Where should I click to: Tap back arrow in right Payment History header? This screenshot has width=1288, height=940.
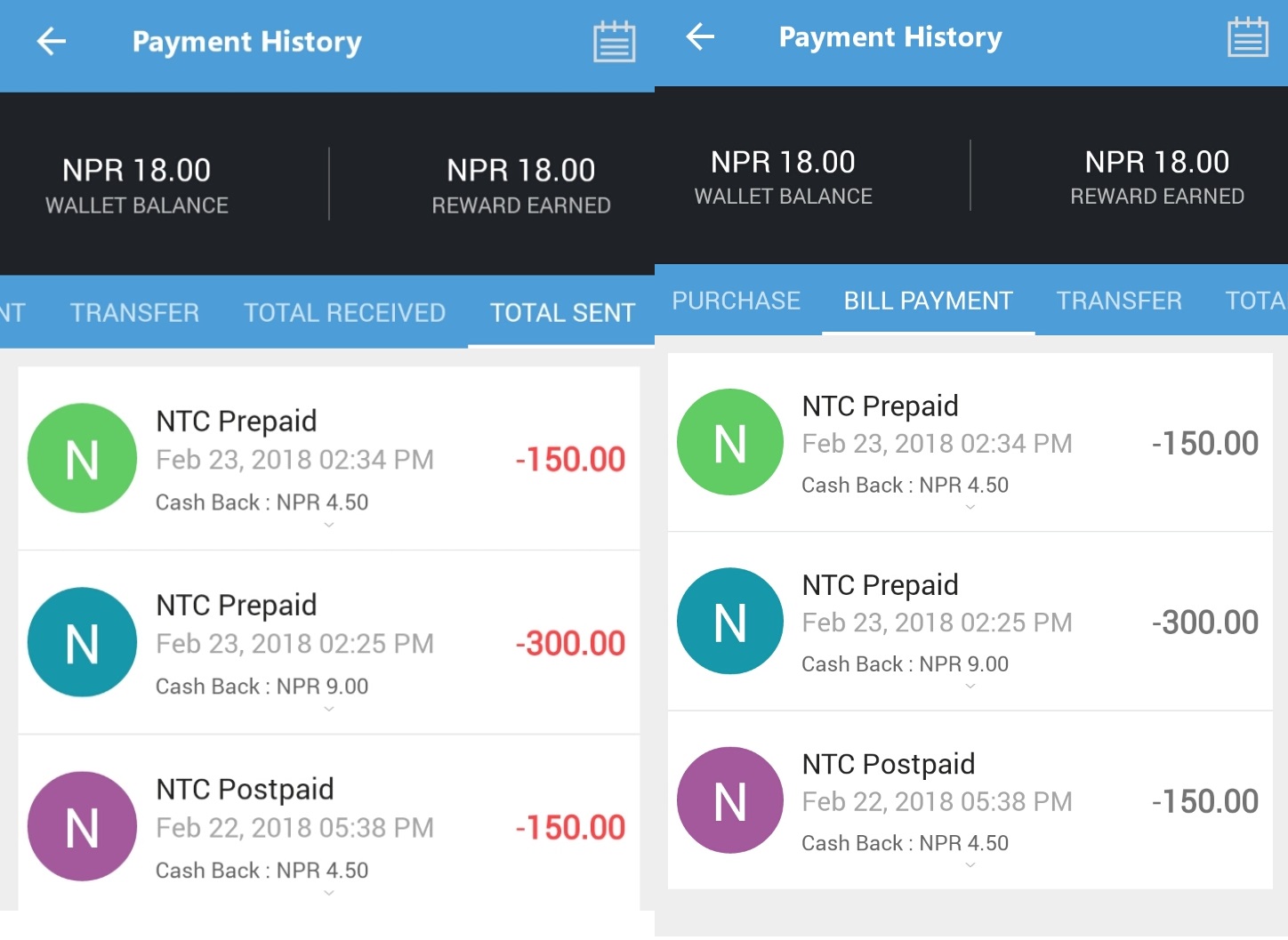(x=701, y=36)
